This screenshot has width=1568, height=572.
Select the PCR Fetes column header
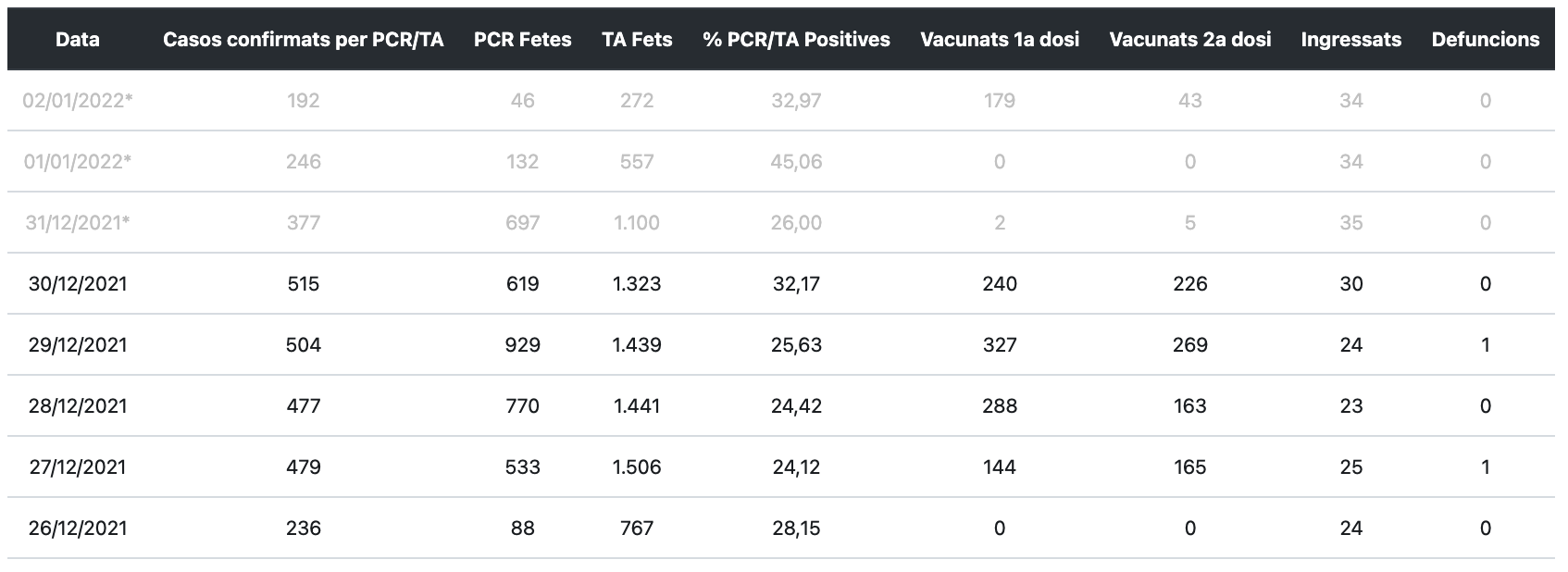522,39
